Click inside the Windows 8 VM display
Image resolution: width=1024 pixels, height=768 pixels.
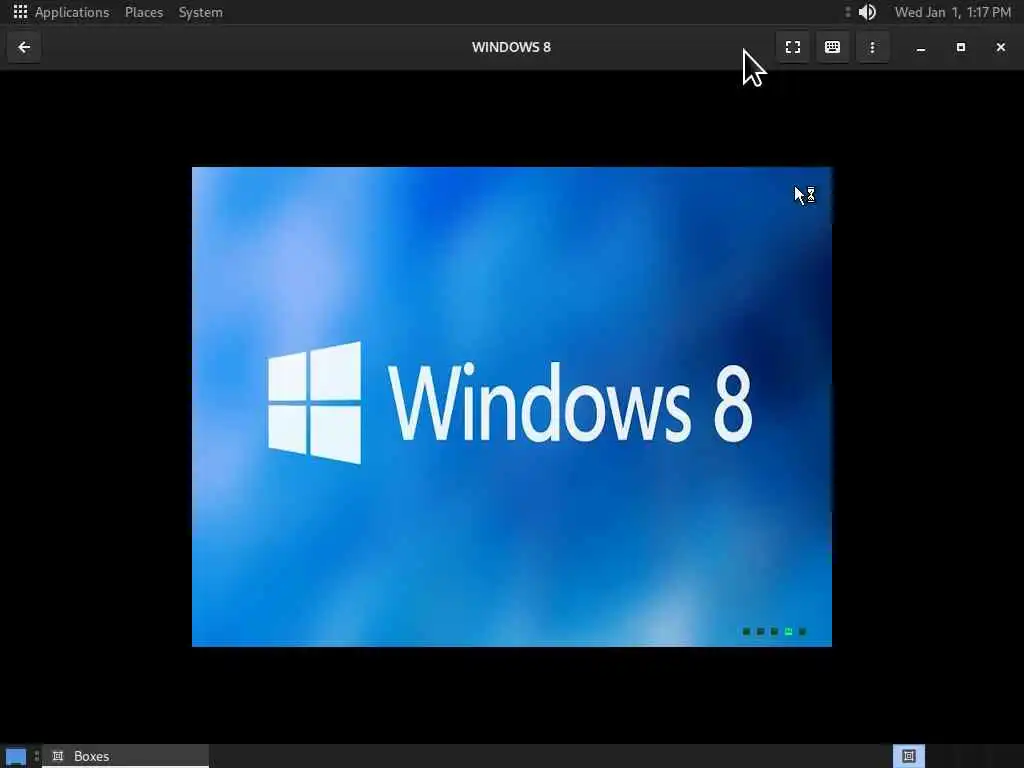[x=511, y=407]
